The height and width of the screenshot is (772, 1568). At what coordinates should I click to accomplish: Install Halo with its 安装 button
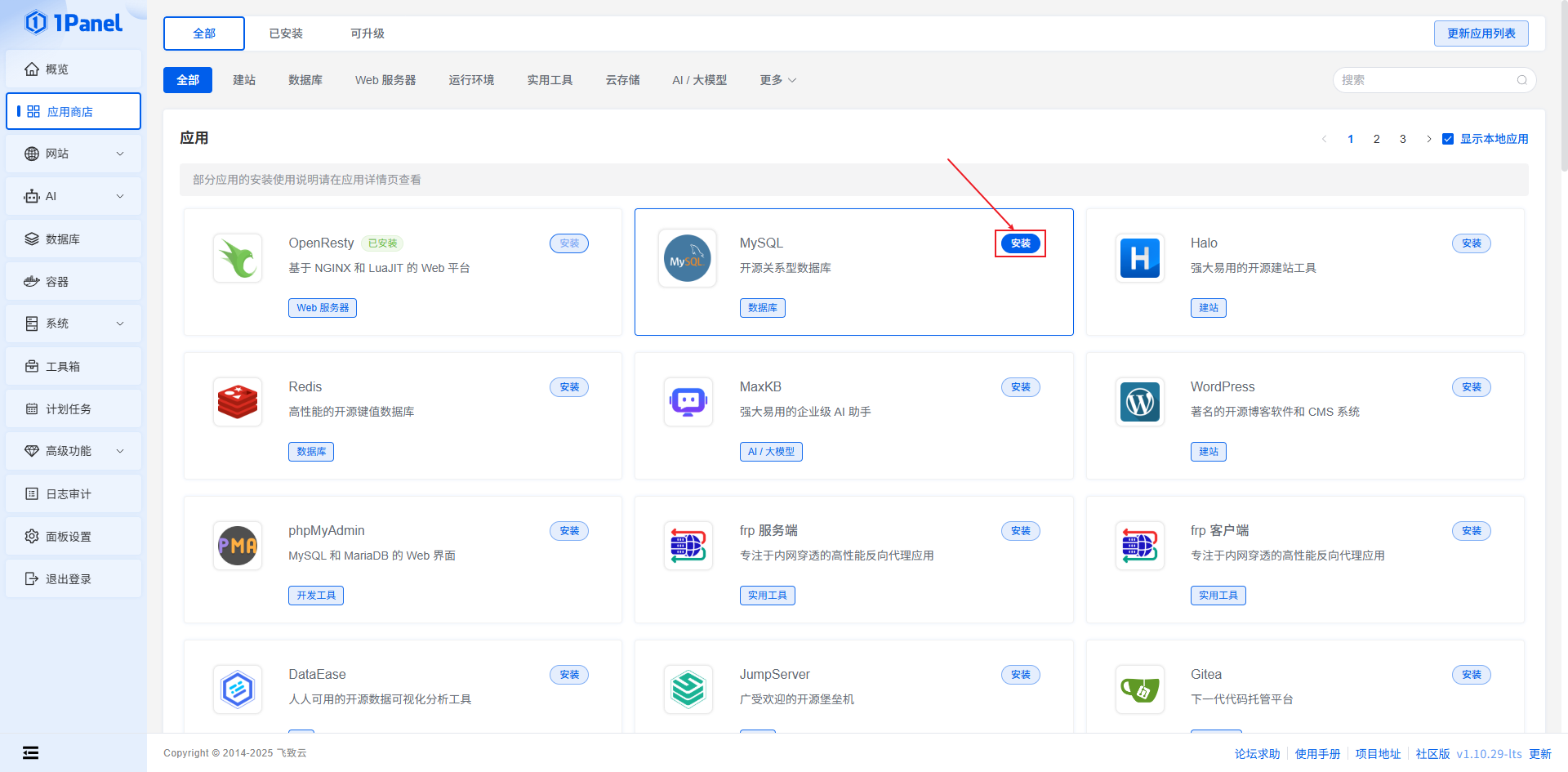pos(1472,243)
